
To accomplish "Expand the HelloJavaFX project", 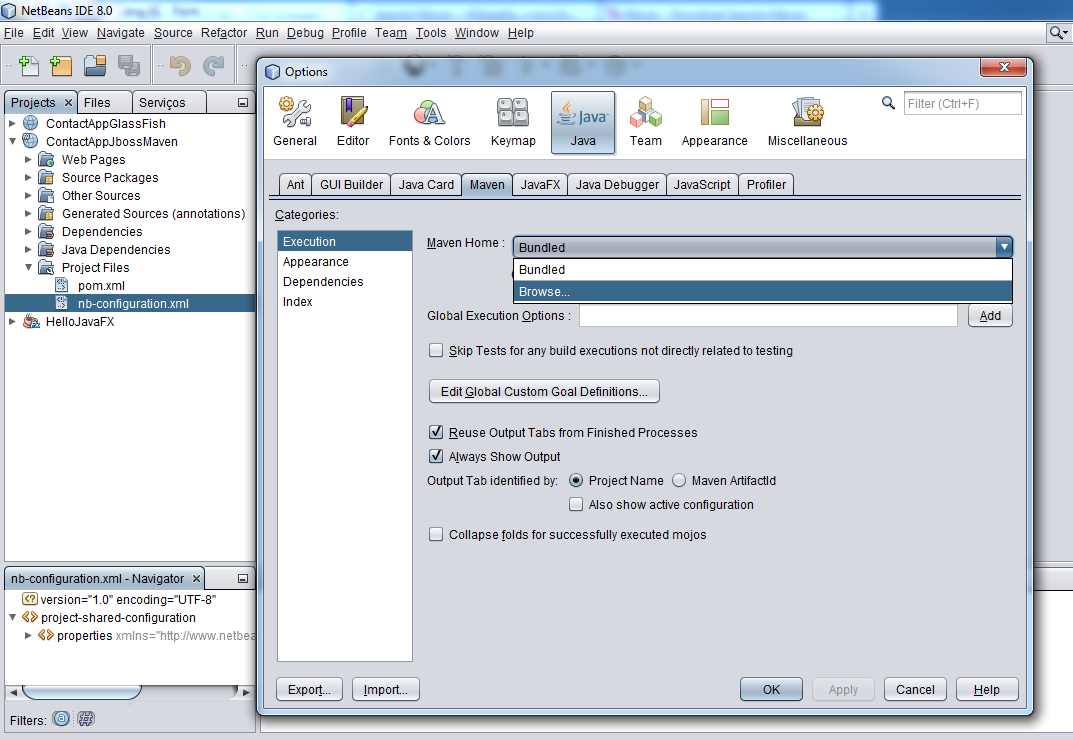I will 10,321.
